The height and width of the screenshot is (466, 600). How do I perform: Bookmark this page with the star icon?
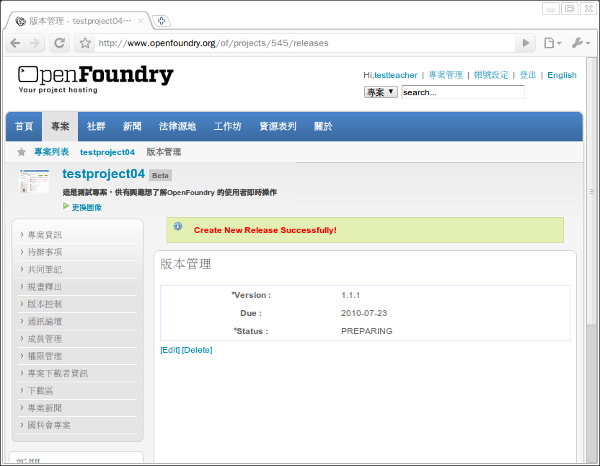click(x=85, y=43)
